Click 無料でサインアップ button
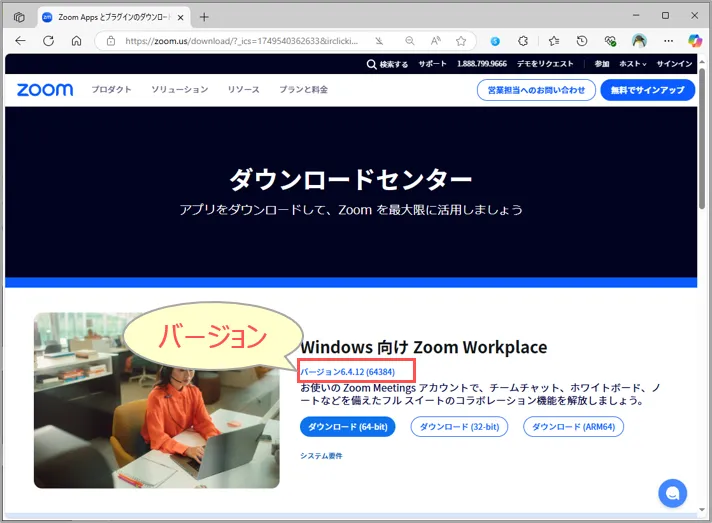Viewport: 712px width, 523px height. 648,90
